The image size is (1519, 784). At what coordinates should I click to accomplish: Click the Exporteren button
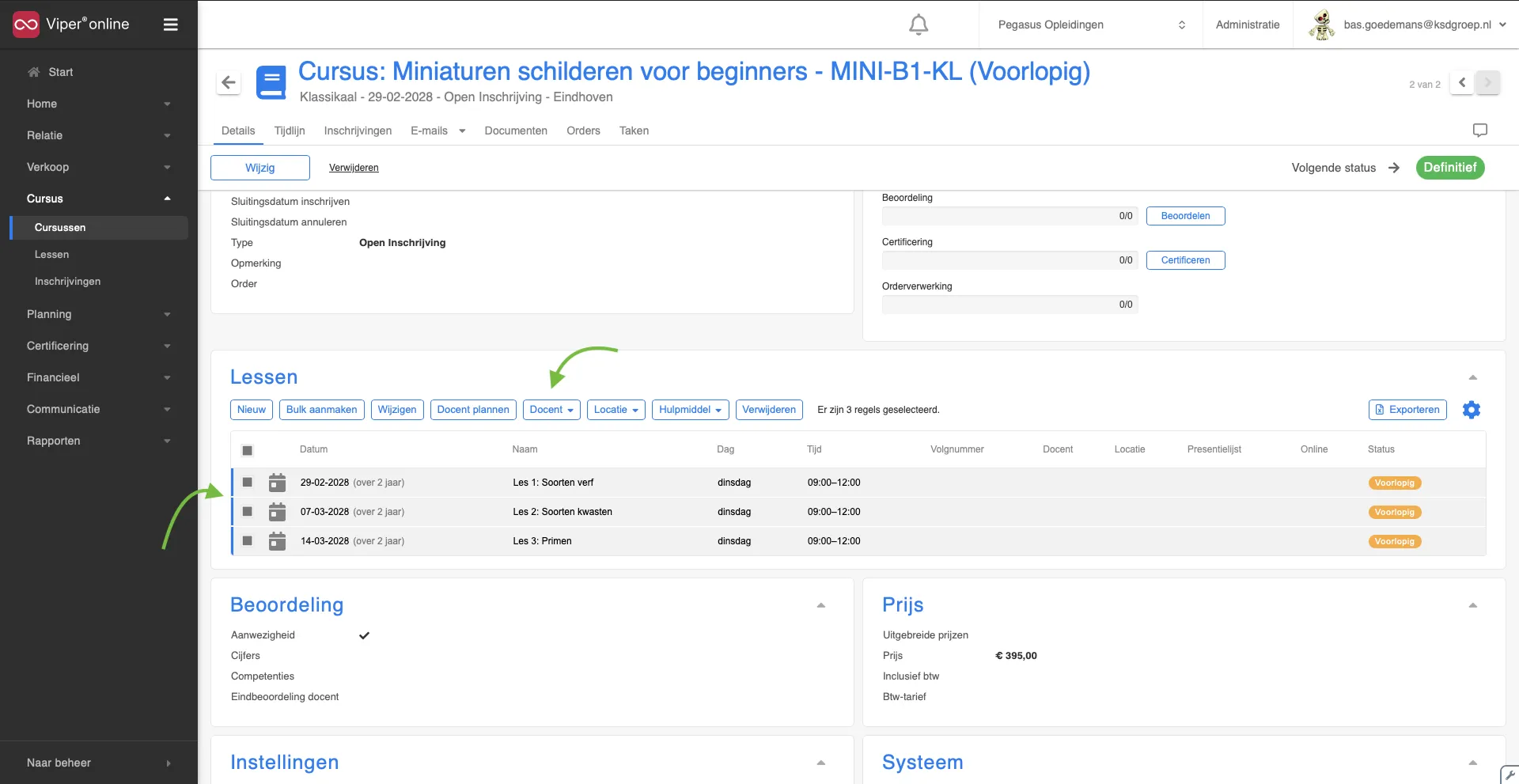pos(1407,410)
